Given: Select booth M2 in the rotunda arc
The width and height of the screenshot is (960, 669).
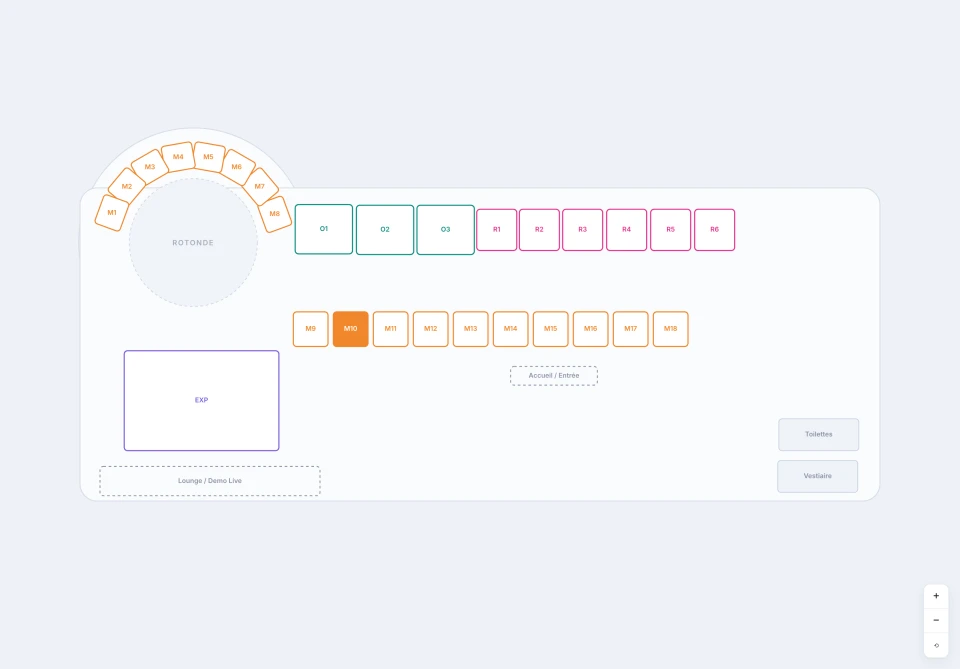Looking at the screenshot, I should pyautogui.click(x=127, y=186).
